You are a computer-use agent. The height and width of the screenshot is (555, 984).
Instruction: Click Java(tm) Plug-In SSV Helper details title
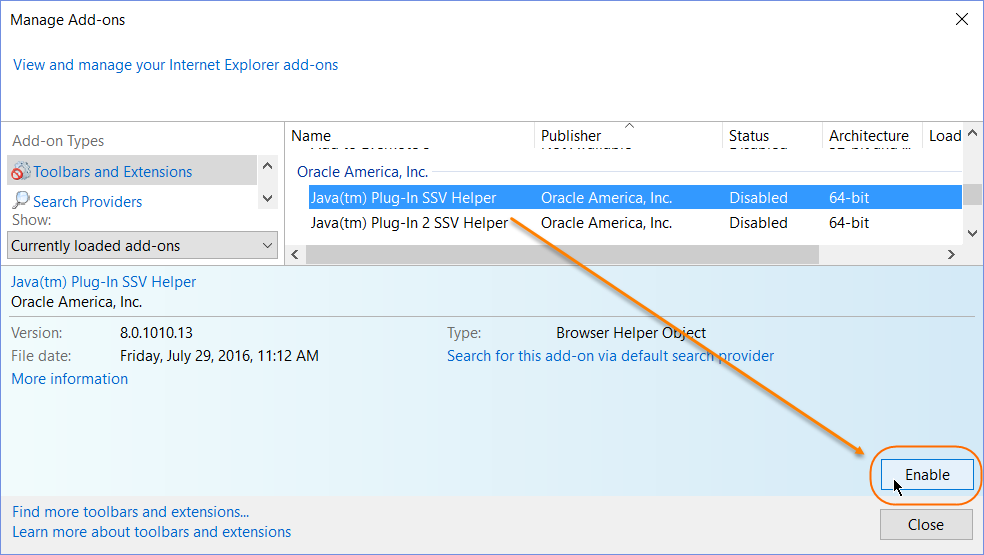[x=104, y=282]
